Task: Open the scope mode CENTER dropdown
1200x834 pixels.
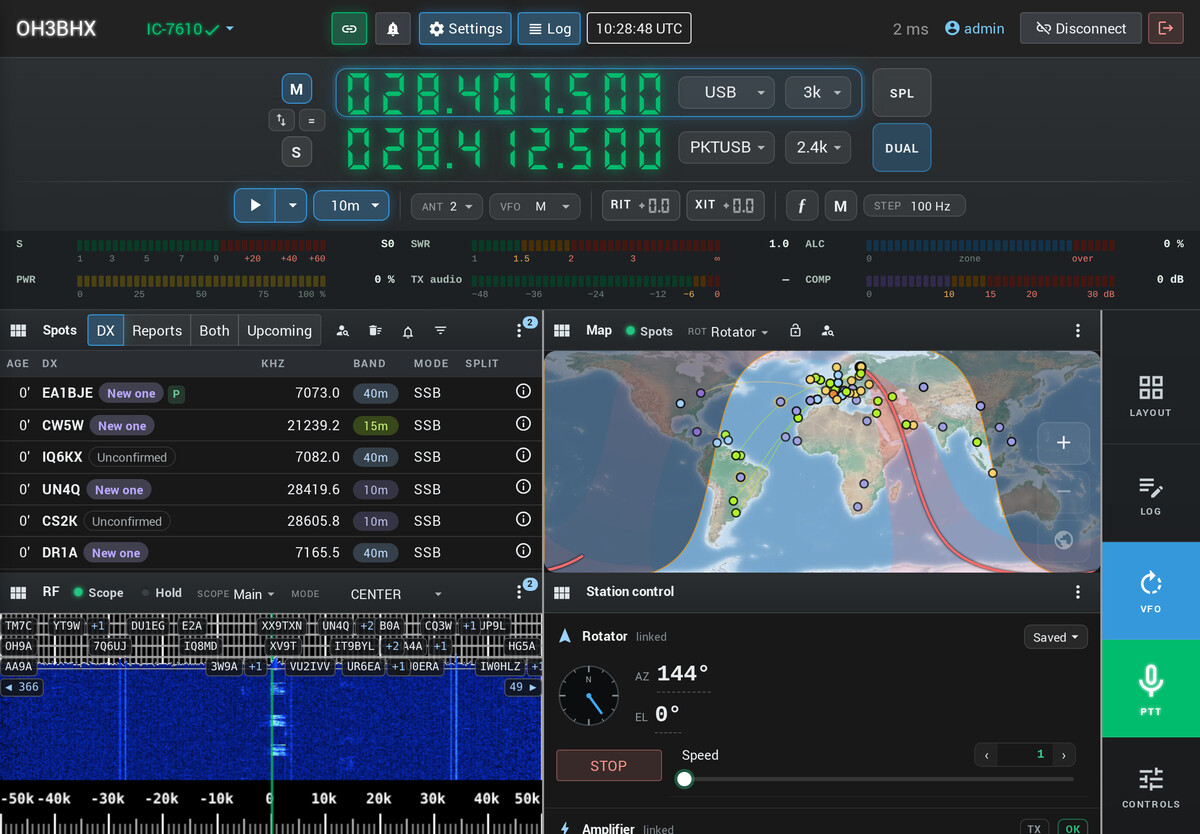Action: point(396,594)
